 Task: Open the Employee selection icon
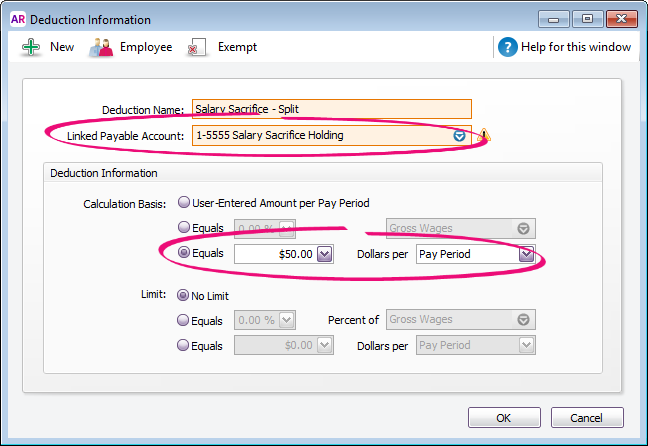tap(101, 47)
